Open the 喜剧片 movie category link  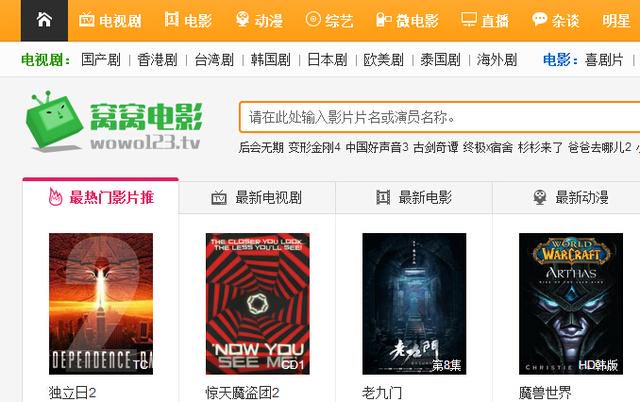point(604,60)
